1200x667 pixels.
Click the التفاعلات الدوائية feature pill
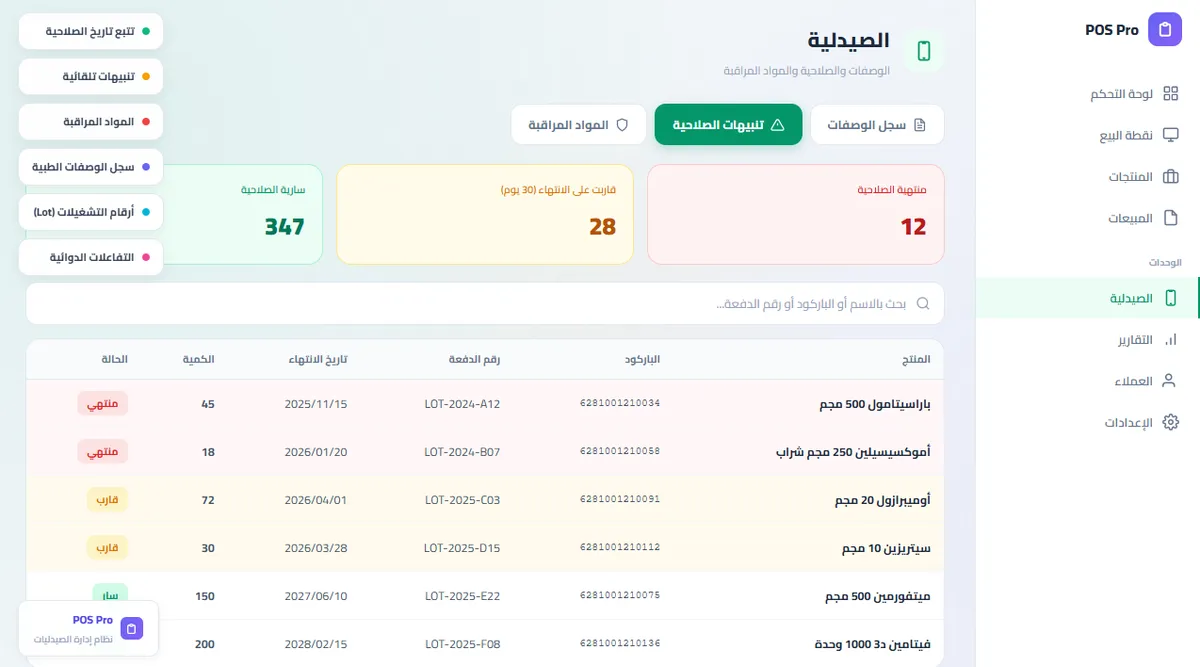91,257
